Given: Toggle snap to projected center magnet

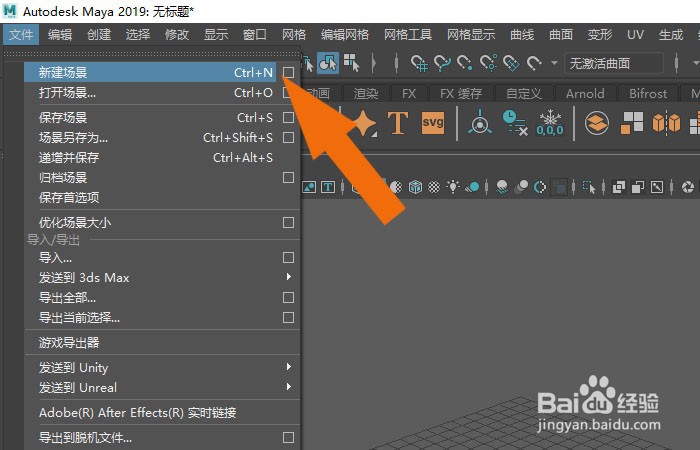Looking at the screenshot, I should coord(488,63).
